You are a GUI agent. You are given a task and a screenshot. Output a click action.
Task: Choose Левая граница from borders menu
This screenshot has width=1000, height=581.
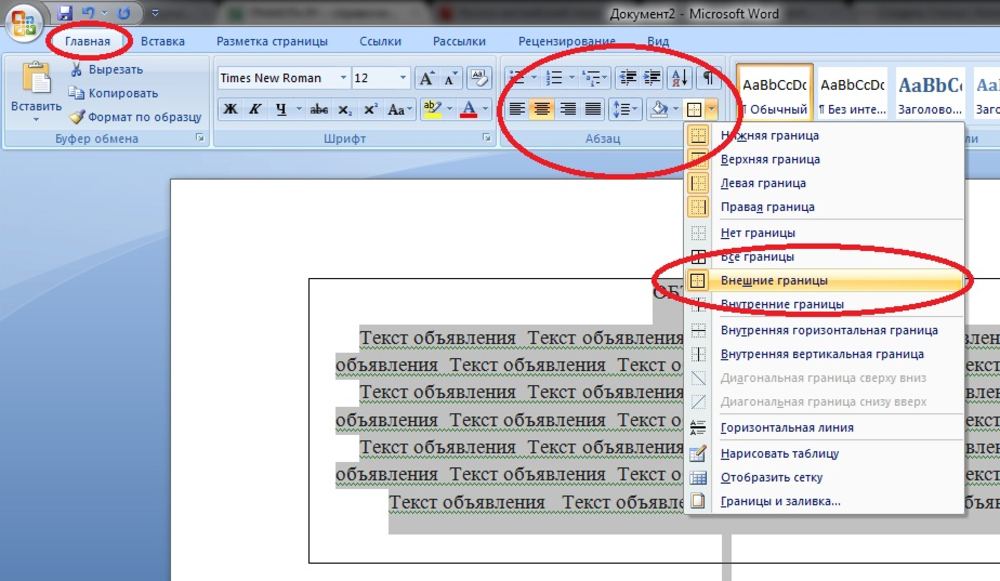coord(824,183)
